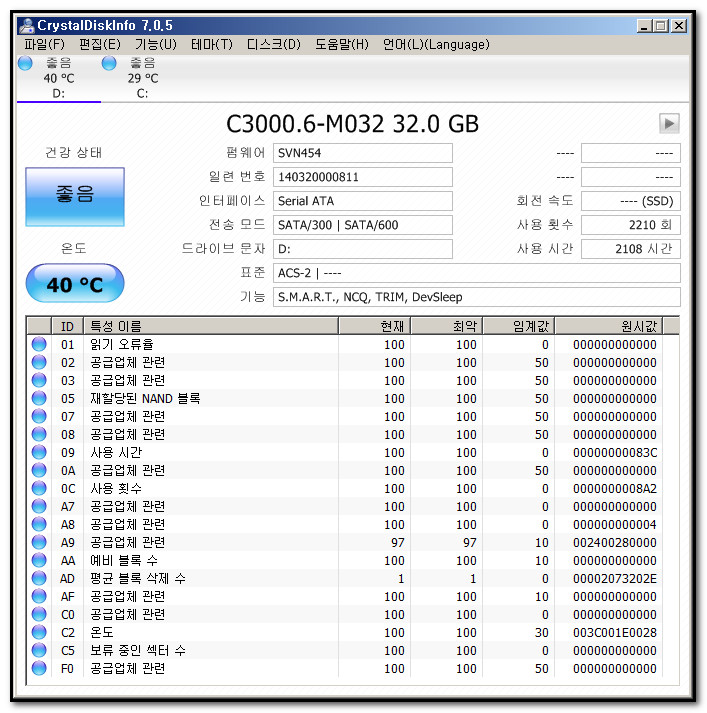This screenshot has height=713, width=707.
Task: Select the 읽기 오류율 attribute name
Action: [x=121, y=344]
